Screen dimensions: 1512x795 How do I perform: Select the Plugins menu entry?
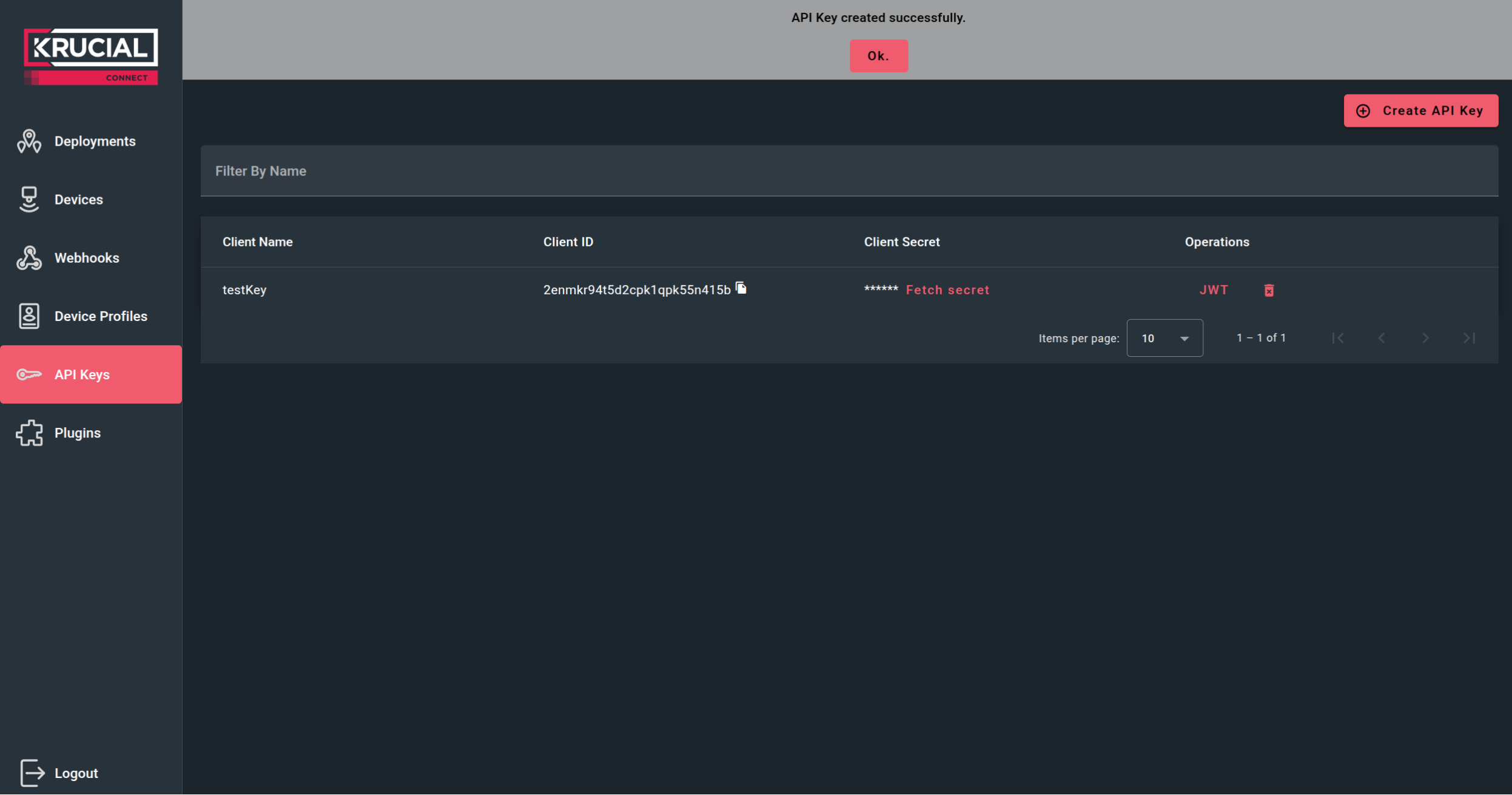77,433
